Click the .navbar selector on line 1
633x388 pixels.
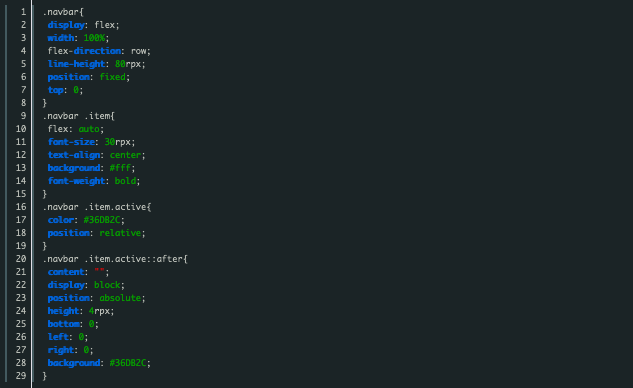[x=61, y=12]
